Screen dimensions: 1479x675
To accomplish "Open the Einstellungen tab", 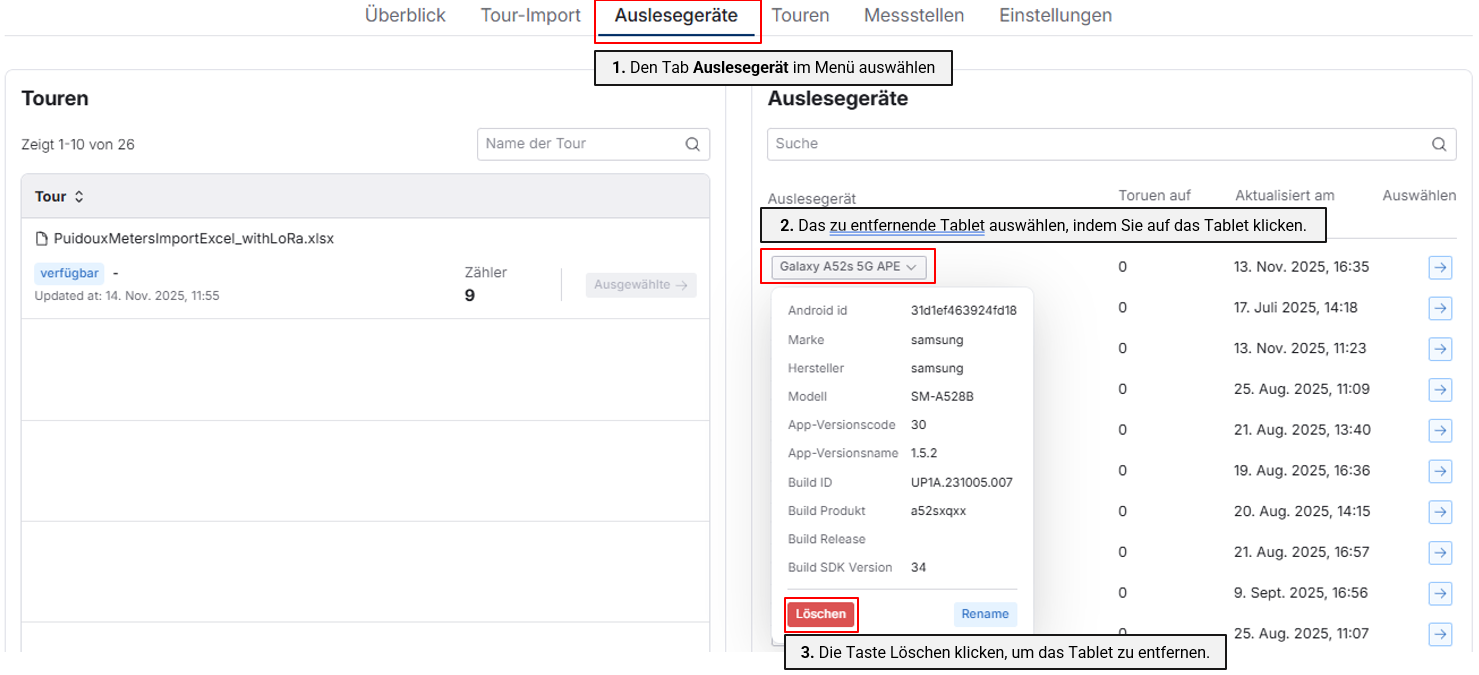I will pyautogui.click(x=1055, y=15).
